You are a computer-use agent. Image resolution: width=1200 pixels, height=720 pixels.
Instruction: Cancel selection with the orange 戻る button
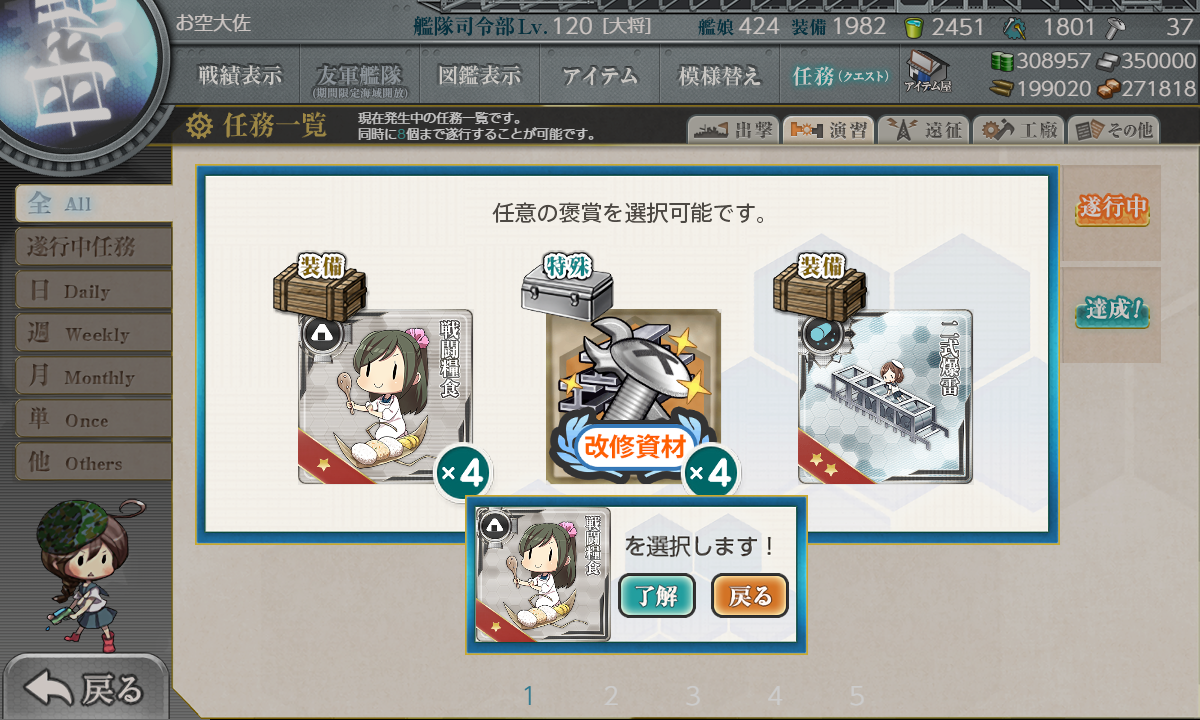pos(750,597)
